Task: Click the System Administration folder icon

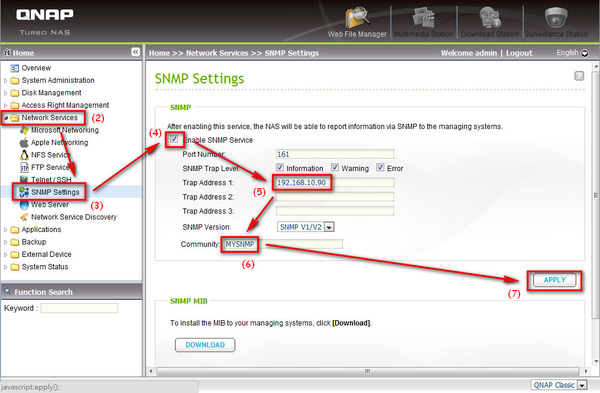Action: pos(15,80)
